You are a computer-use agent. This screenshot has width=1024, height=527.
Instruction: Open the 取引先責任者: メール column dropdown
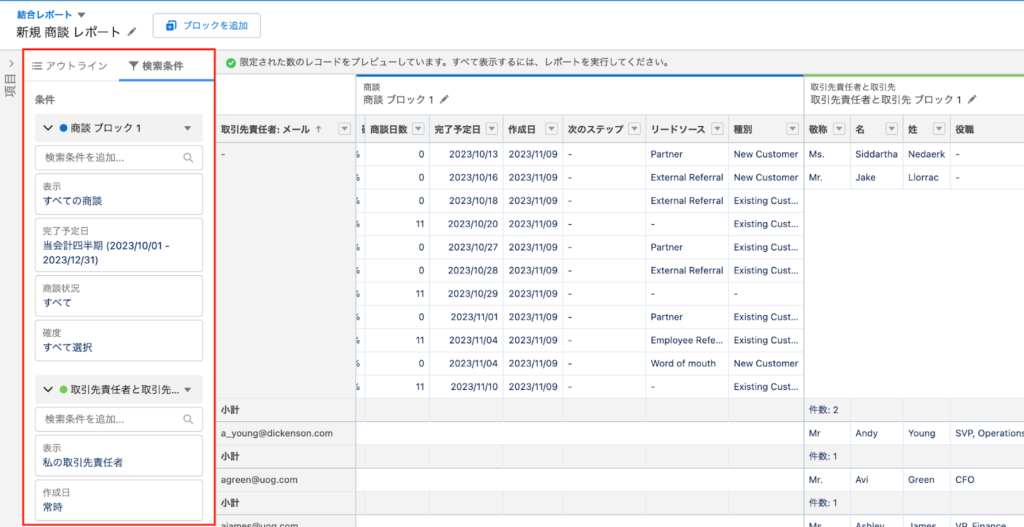point(345,129)
